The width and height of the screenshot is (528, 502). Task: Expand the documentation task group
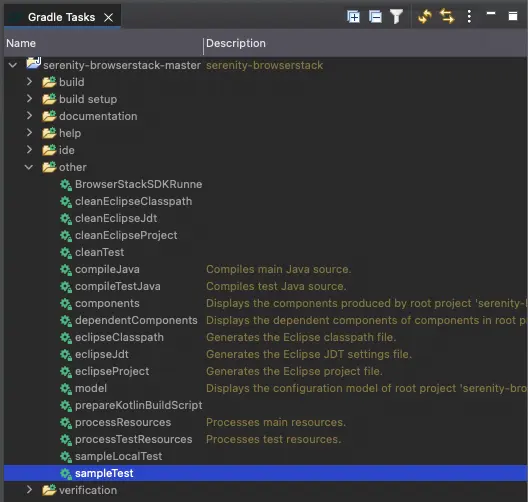coord(29,115)
